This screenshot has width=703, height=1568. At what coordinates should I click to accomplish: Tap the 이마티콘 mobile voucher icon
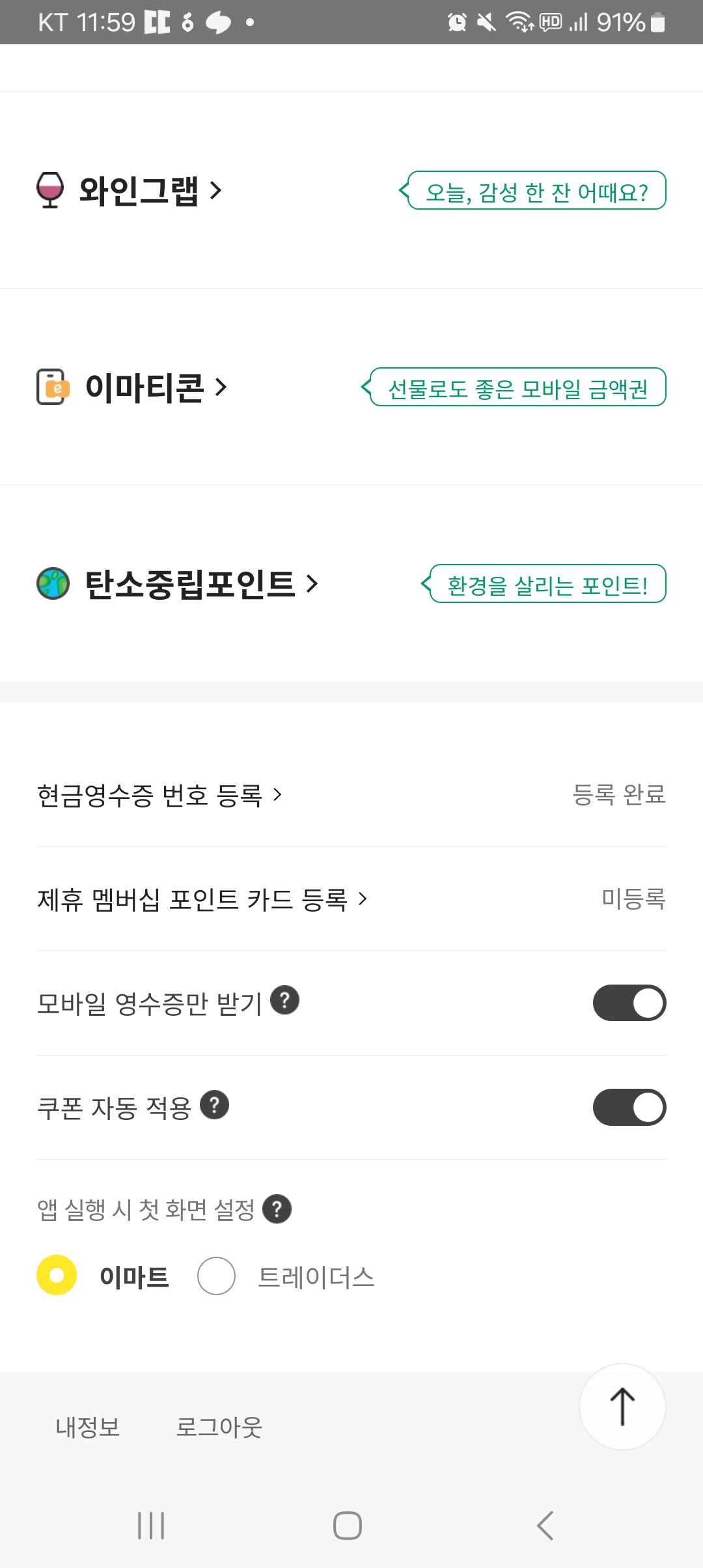[x=51, y=387]
